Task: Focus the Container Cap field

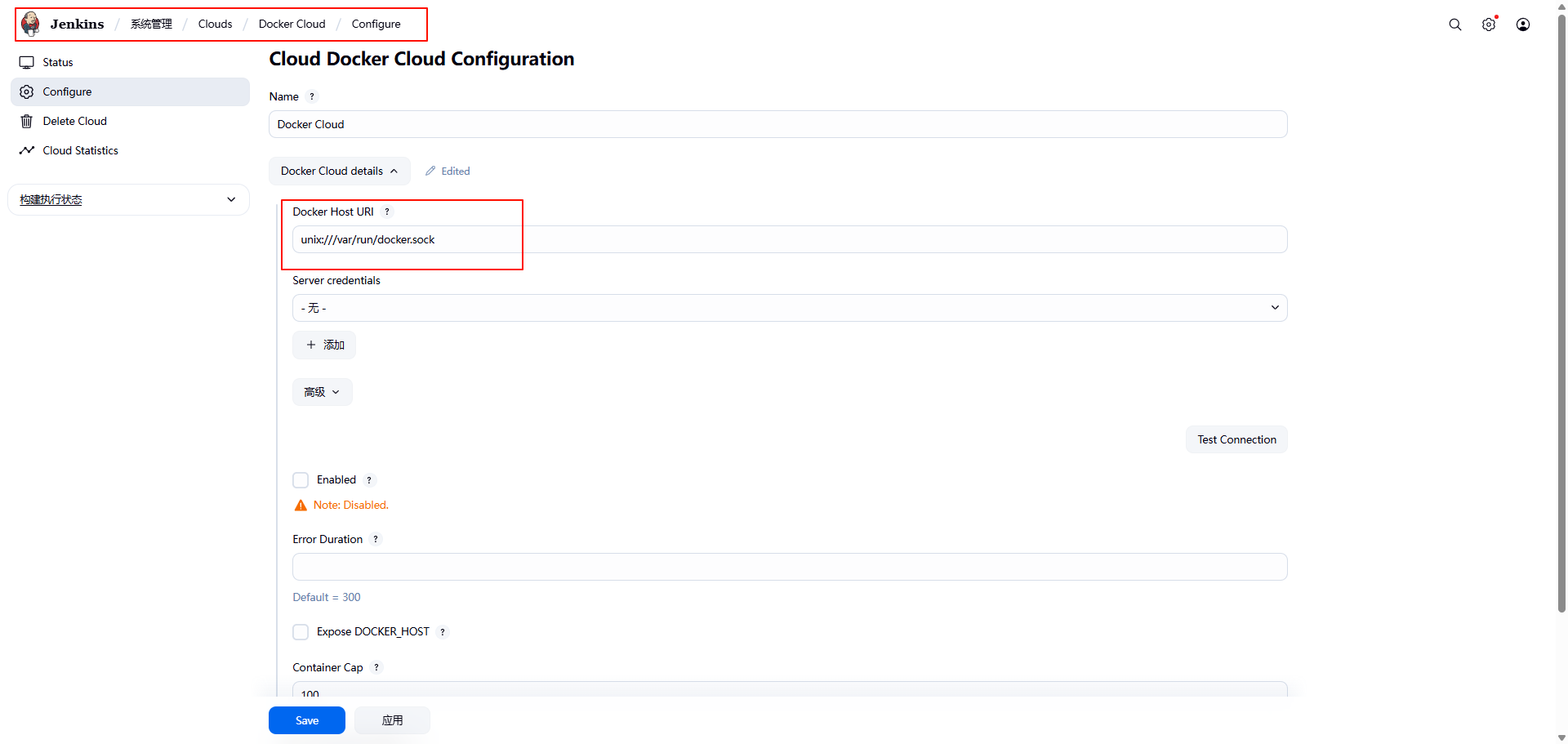Action: coord(790,688)
